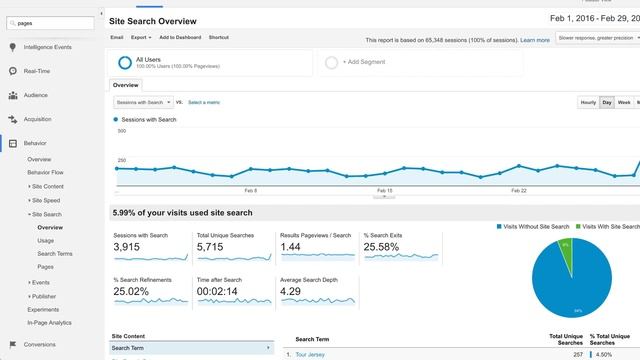Select the Sessions with Search 3,915 metric

[x=151, y=247]
